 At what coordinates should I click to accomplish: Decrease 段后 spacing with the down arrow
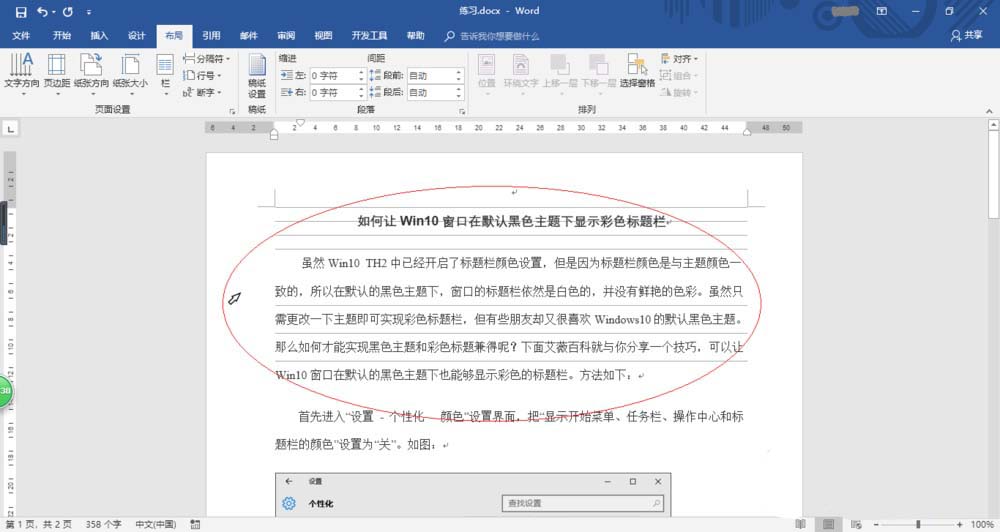[459, 96]
